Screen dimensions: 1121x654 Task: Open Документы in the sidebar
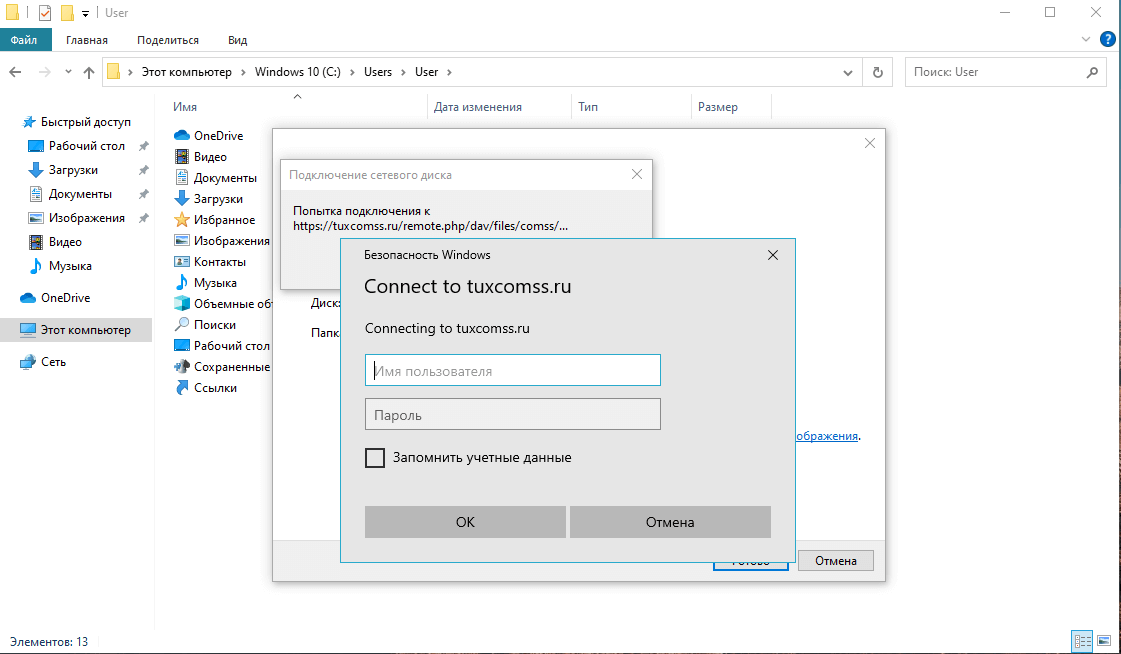80,194
